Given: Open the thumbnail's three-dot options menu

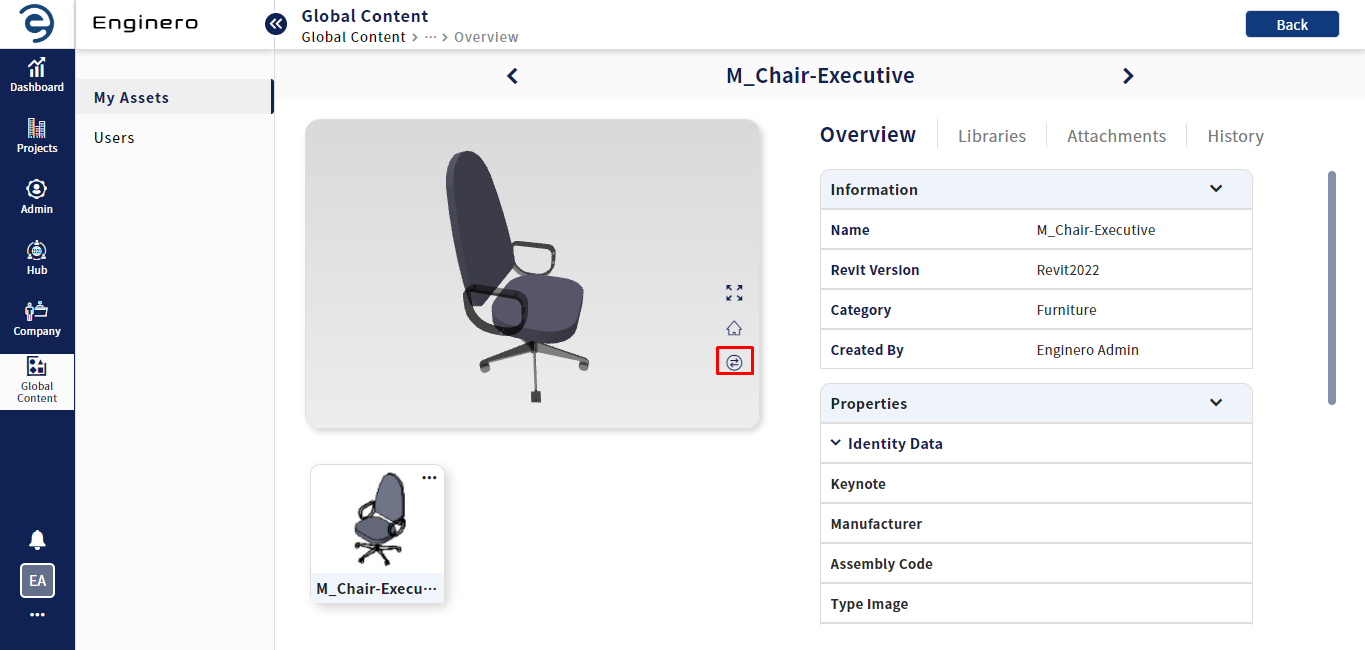Looking at the screenshot, I should pyautogui.click(x=429, y=477).
